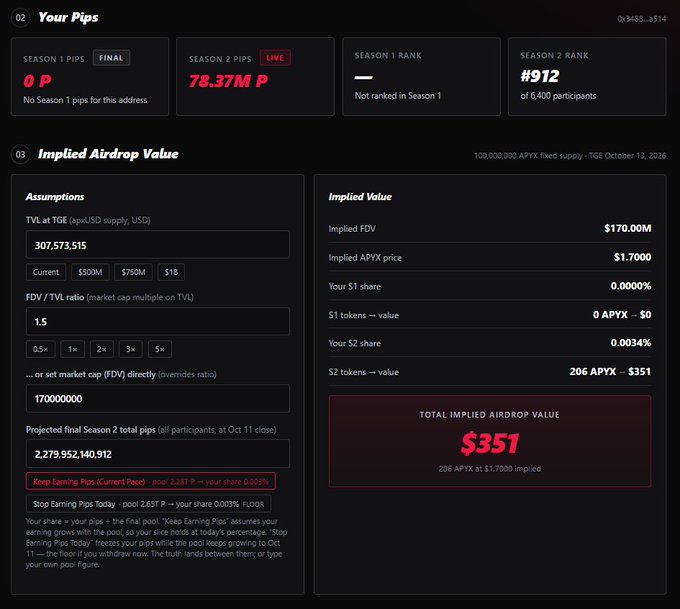The image size is (680, 609).
Task: Click the Implied FDV value $170.00M
Action: (x=628, y=228)
